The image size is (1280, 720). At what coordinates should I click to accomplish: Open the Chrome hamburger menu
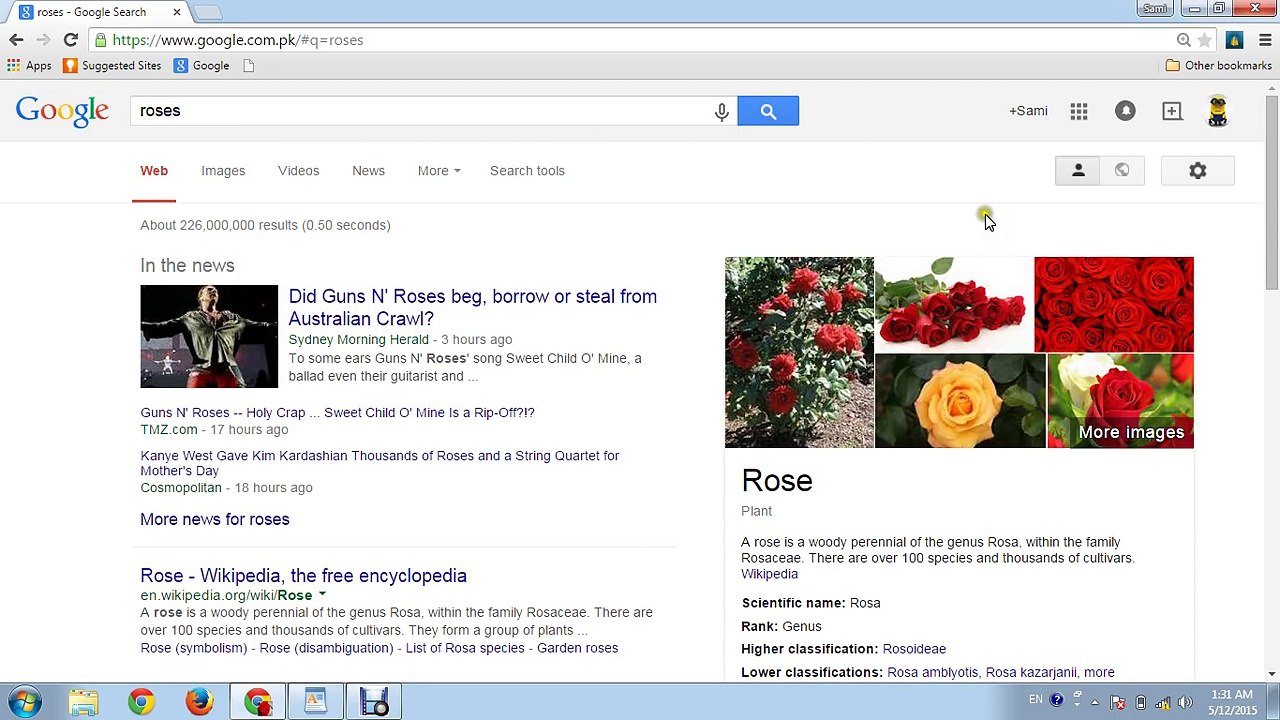point(1265,40)
